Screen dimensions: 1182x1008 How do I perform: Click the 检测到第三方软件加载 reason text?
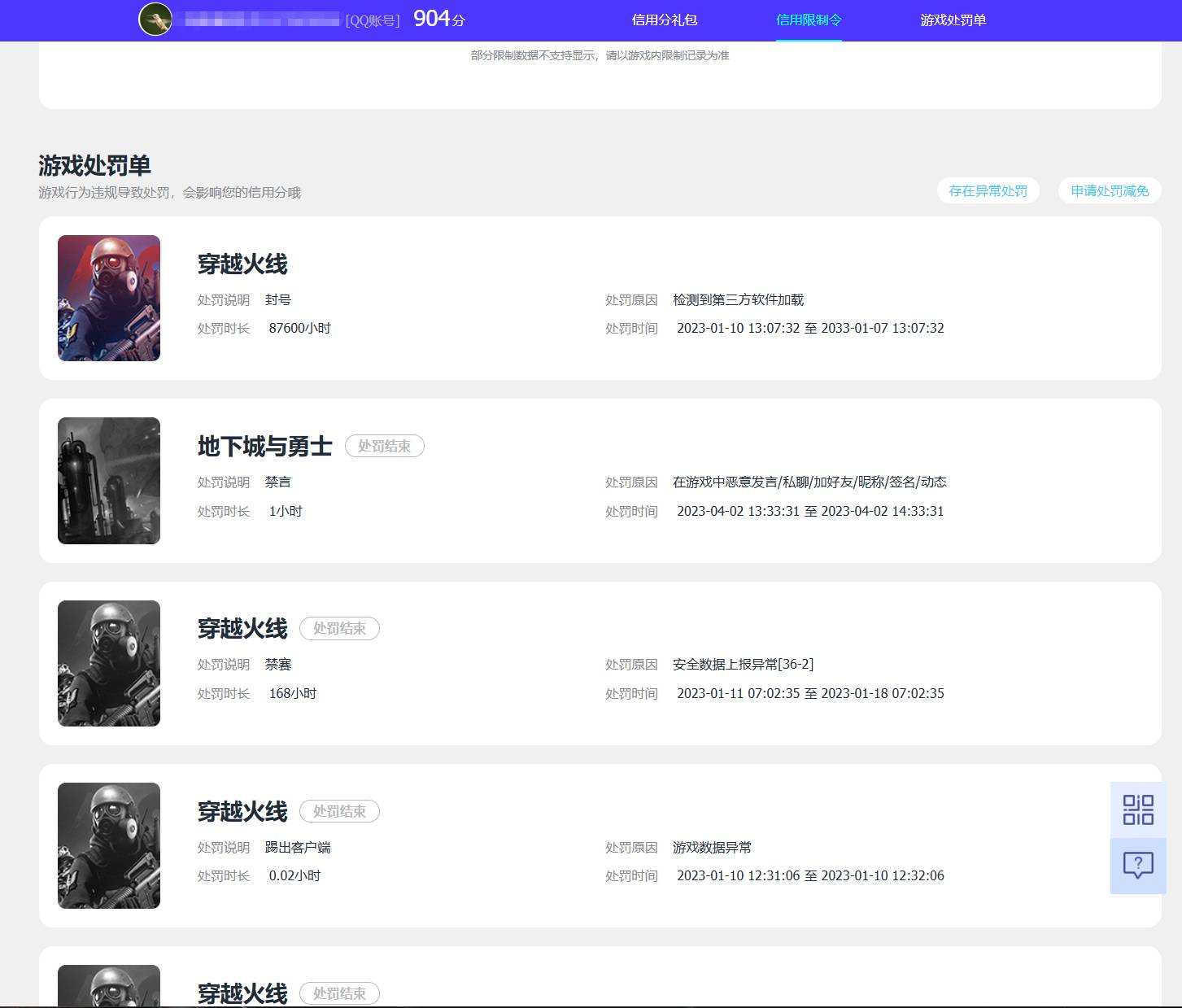739,300
